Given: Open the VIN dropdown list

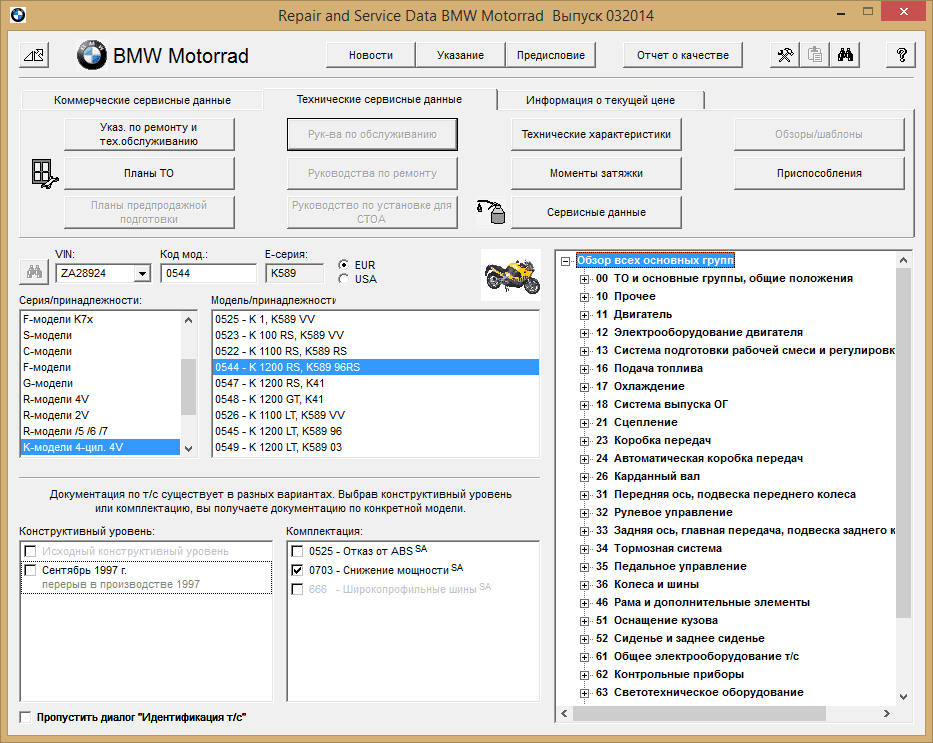Looking at the screenshot, I should [x=141, y=273].
